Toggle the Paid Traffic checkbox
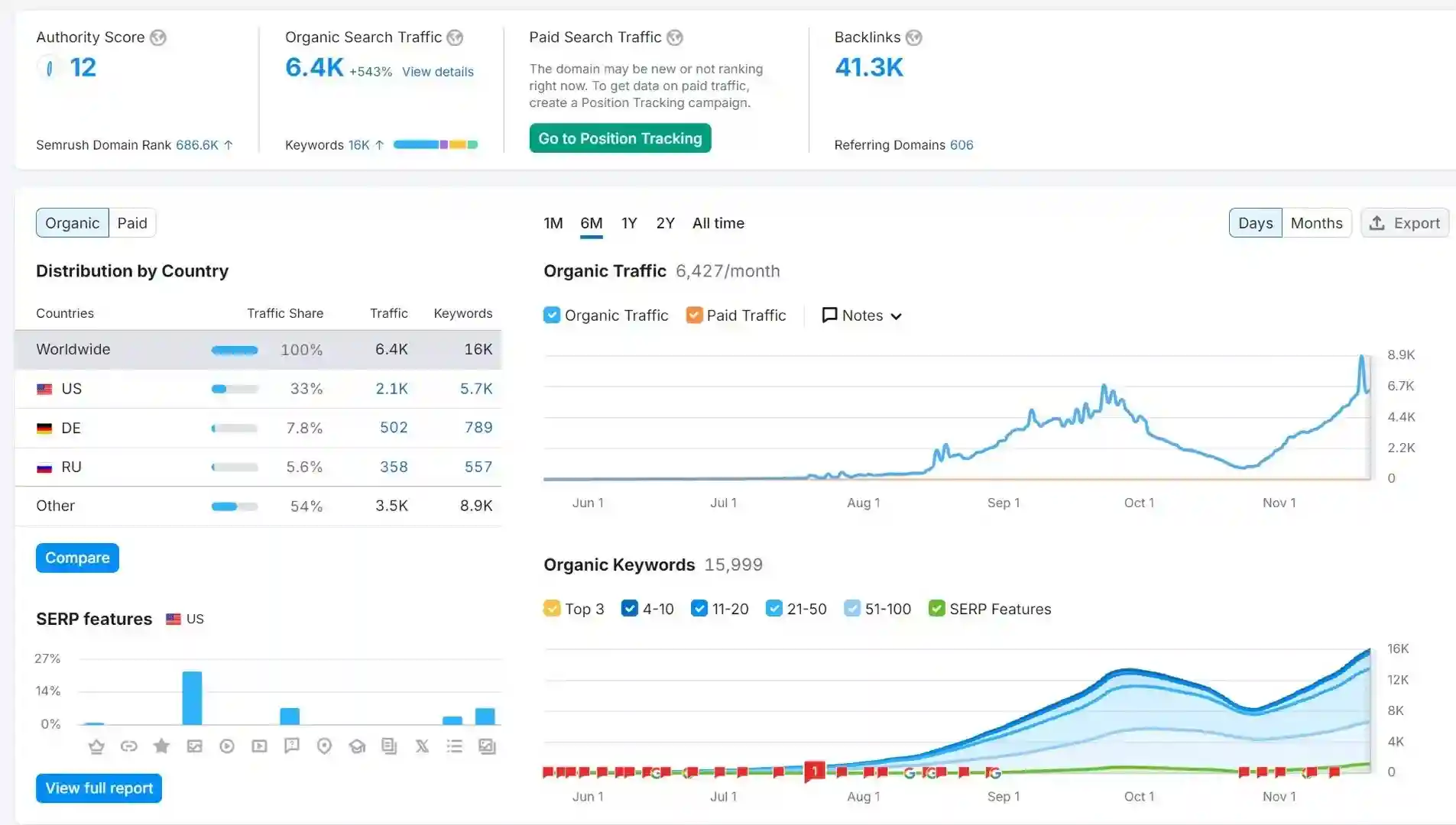The image size is (1456, 825). [x=694, y=315]
